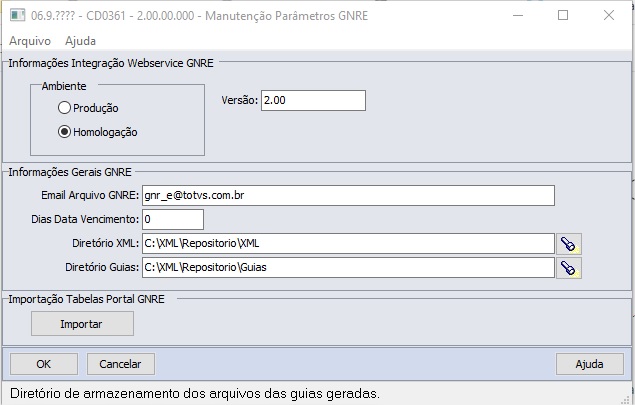Click the 'Informações Integração Webservice GNRE' label
The width and height of the screenshot is (635, 405).
(111, 63)
